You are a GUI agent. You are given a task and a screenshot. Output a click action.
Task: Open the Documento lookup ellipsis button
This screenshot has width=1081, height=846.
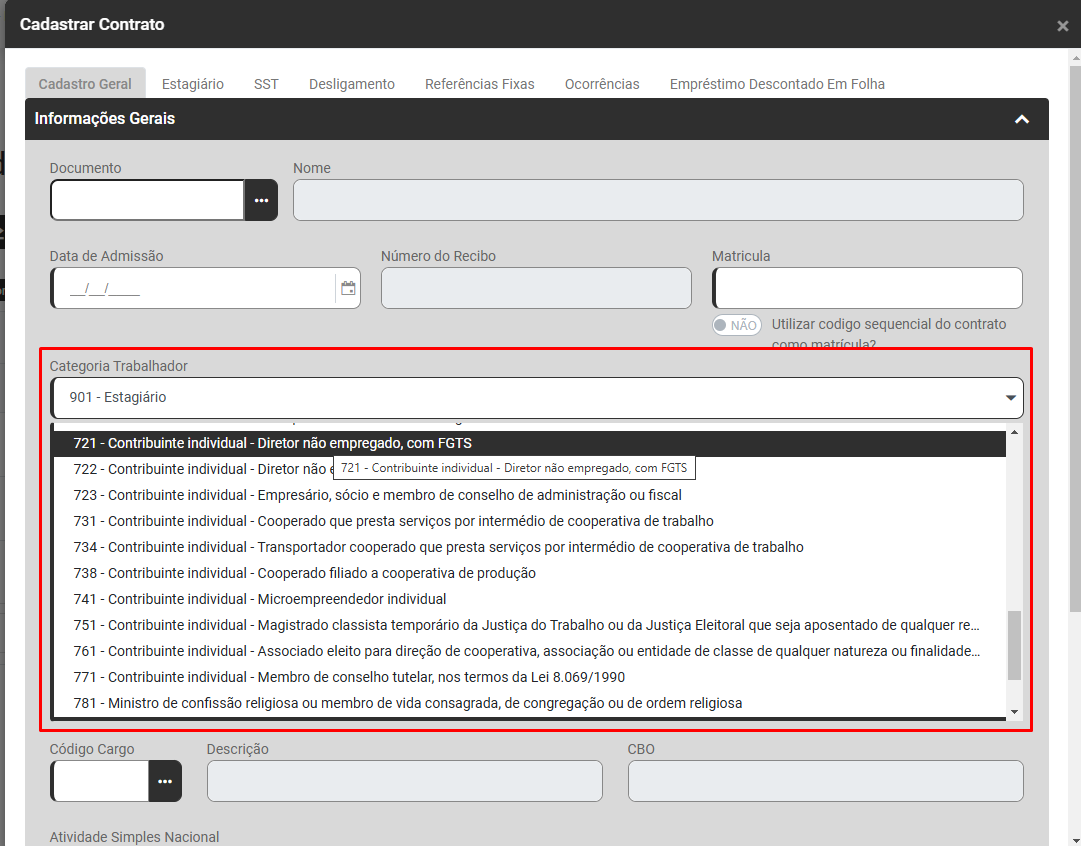(x=261, y=200)
